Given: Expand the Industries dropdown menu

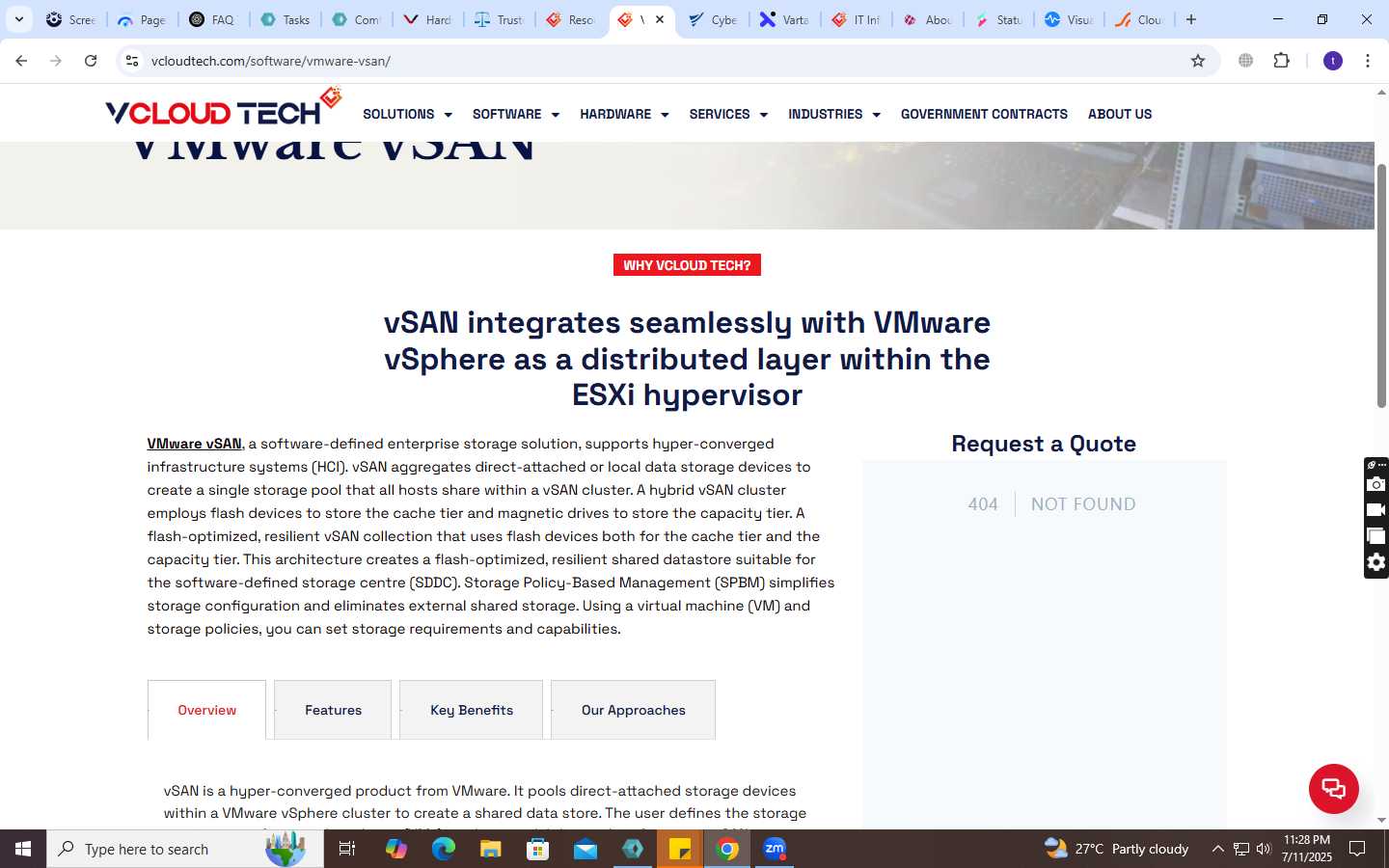Looking at the screenshot, I should coord(834,114).
